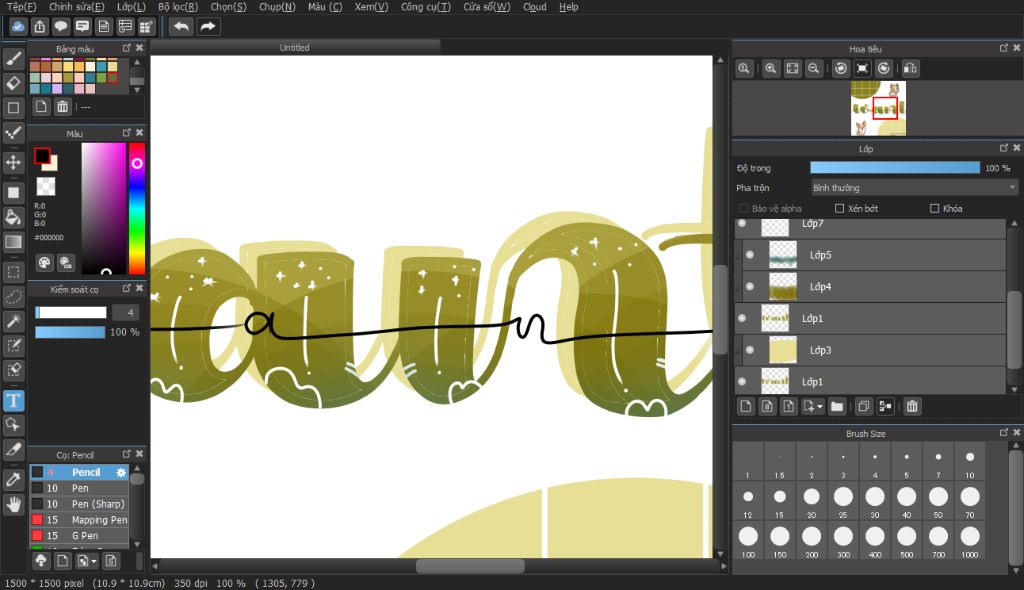Screen dimensions: 1024x590
Task: Hide layer Lớp7
Action: click(x=742, y=223)
